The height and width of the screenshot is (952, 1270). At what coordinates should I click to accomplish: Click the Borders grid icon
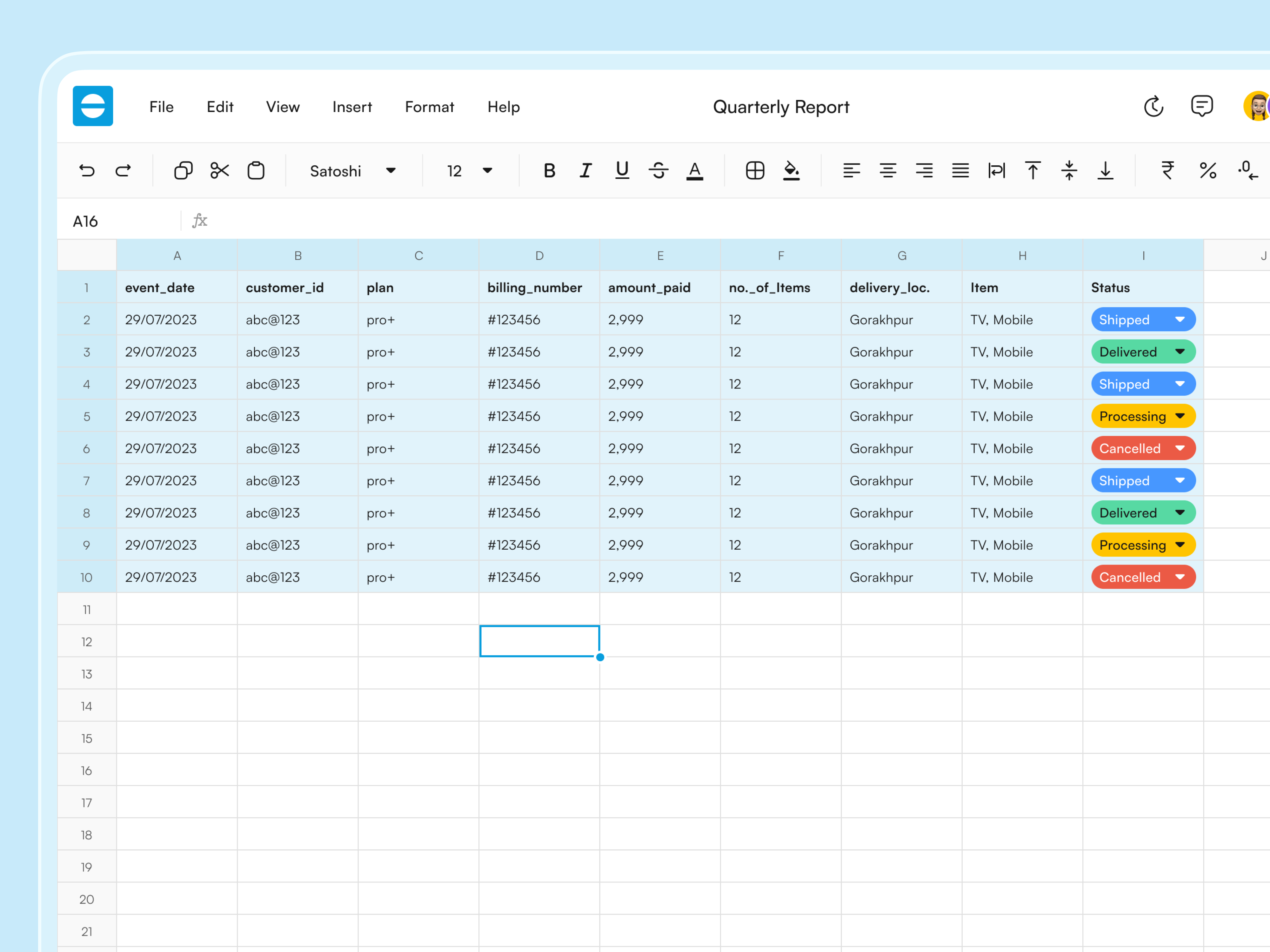754,170
